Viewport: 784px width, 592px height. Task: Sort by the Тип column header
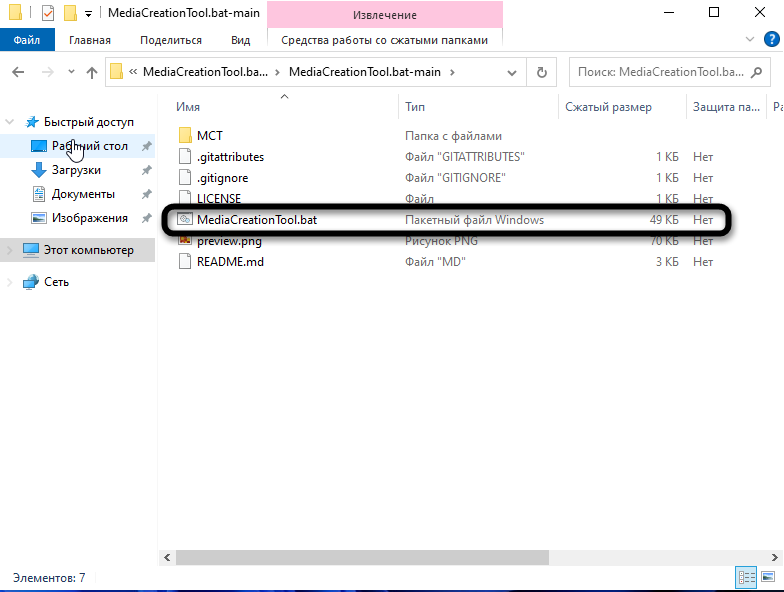click(x=415, y=106)
